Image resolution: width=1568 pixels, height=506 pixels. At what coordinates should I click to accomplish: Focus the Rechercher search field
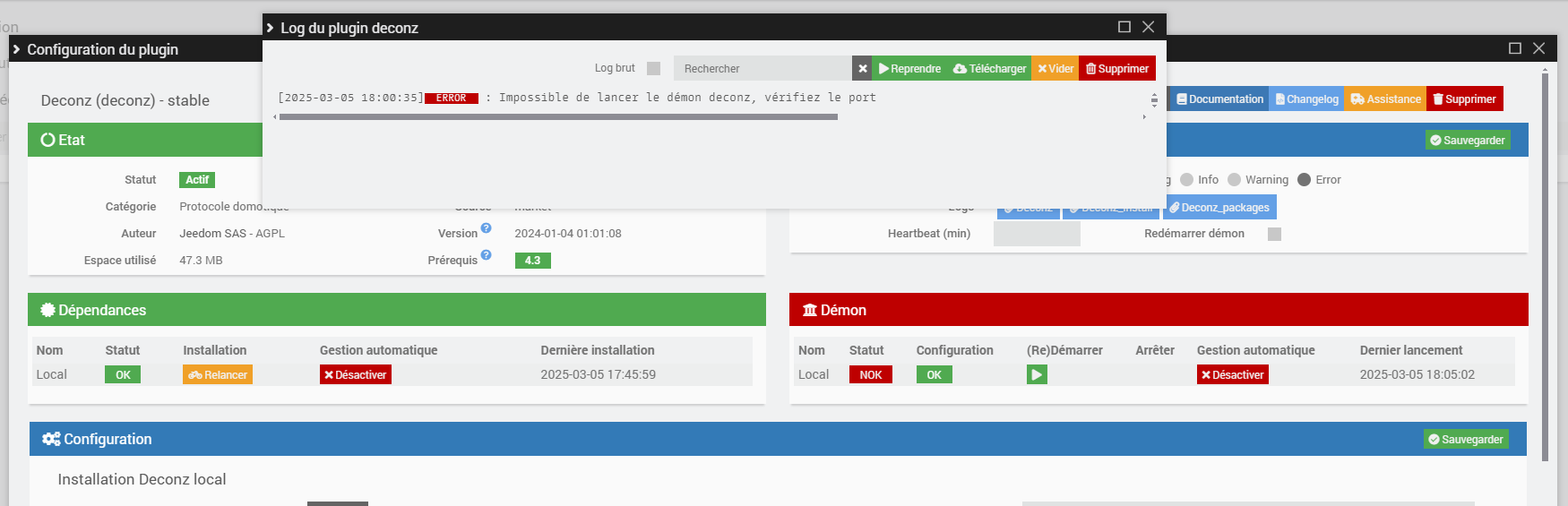(x=762, y=68)
